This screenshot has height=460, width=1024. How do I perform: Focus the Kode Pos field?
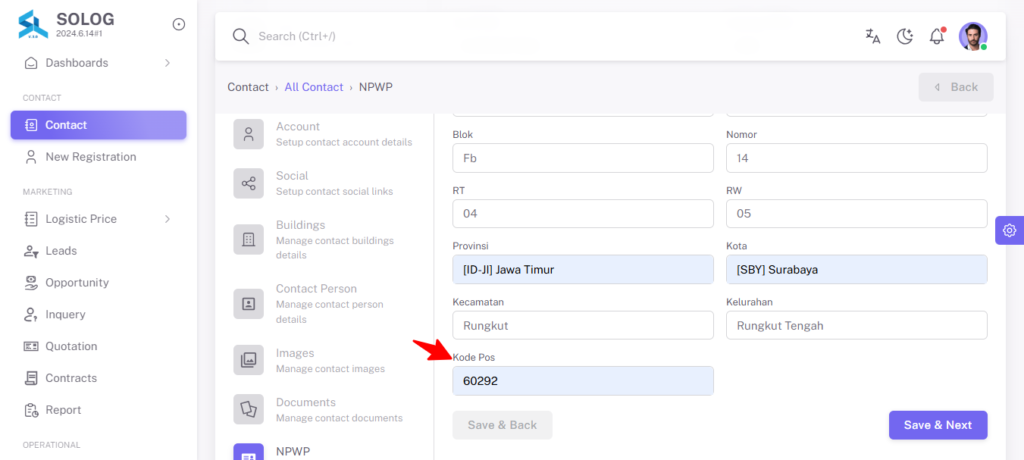point(583,381)
